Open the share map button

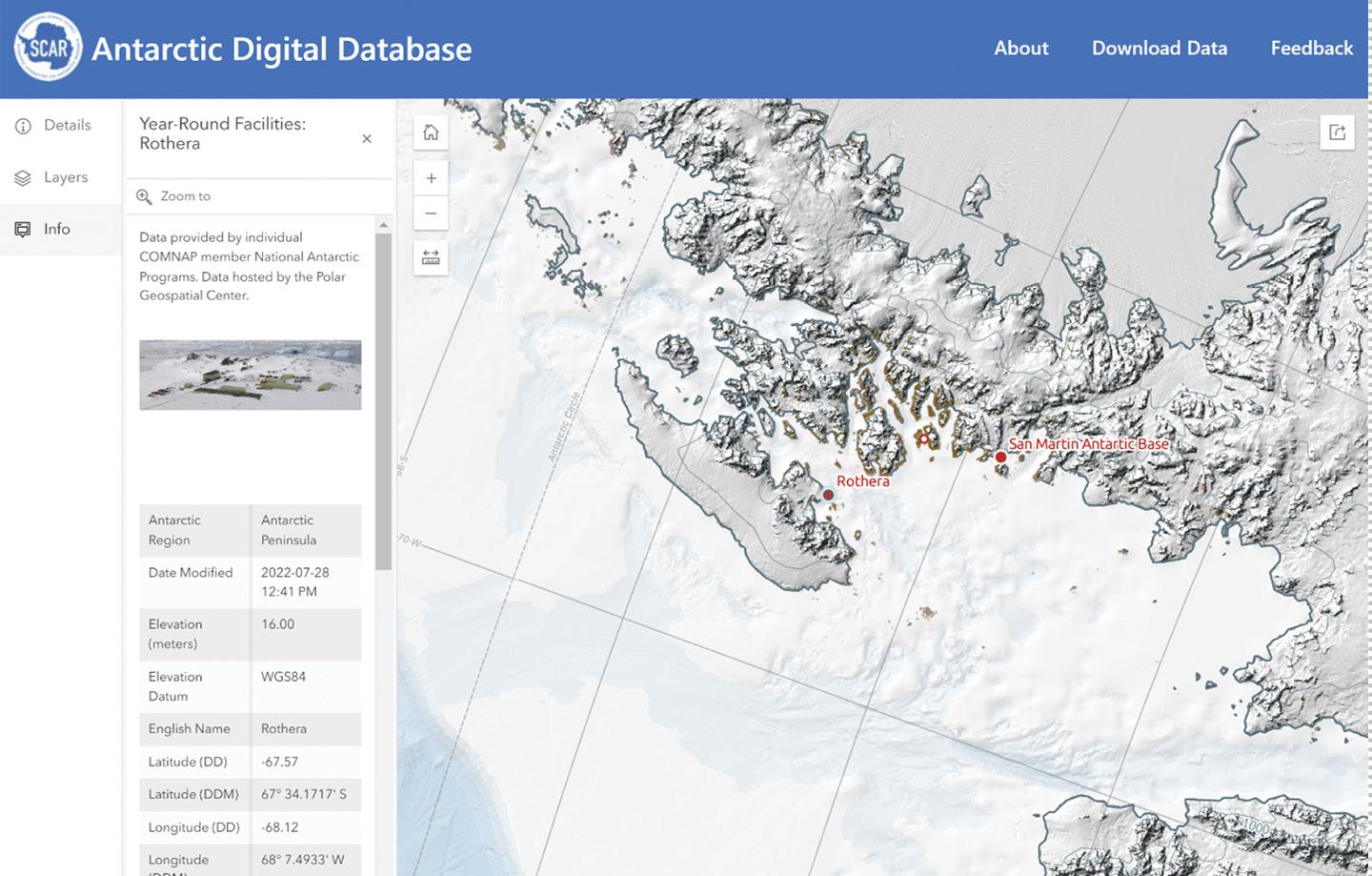coord(1337,132)
